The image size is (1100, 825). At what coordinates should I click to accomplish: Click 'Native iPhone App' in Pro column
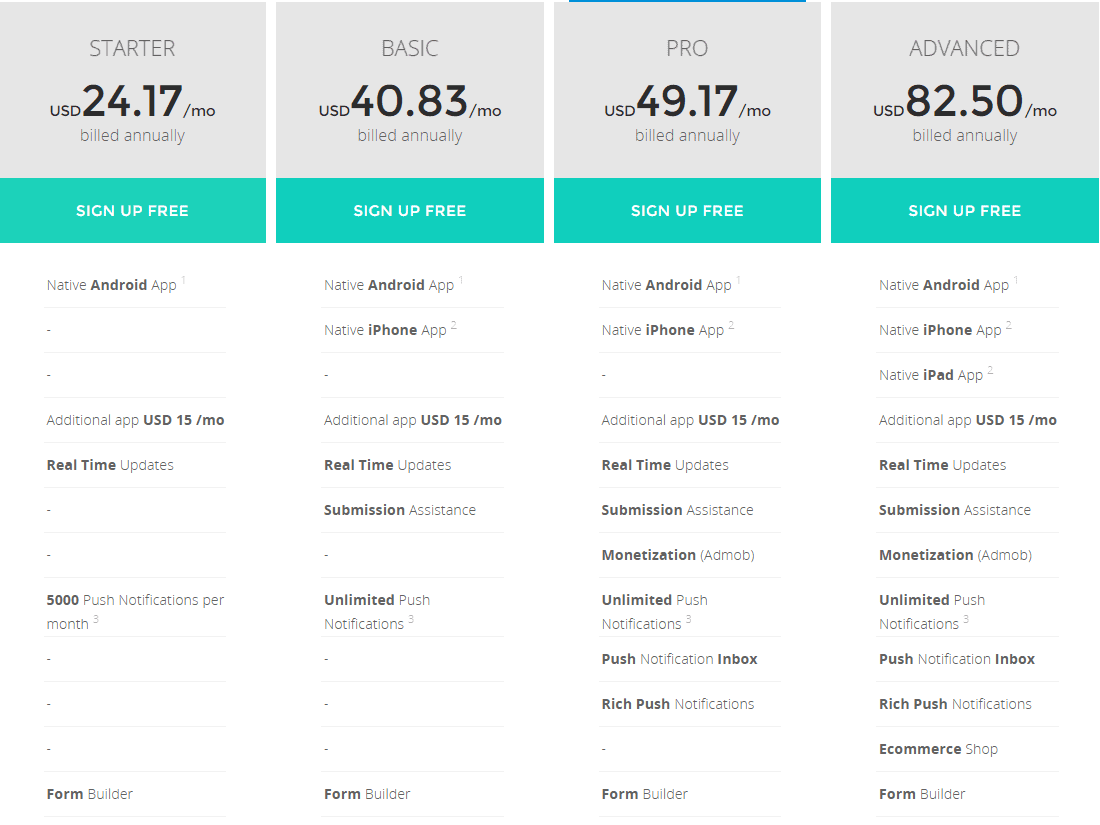point(662,330)
